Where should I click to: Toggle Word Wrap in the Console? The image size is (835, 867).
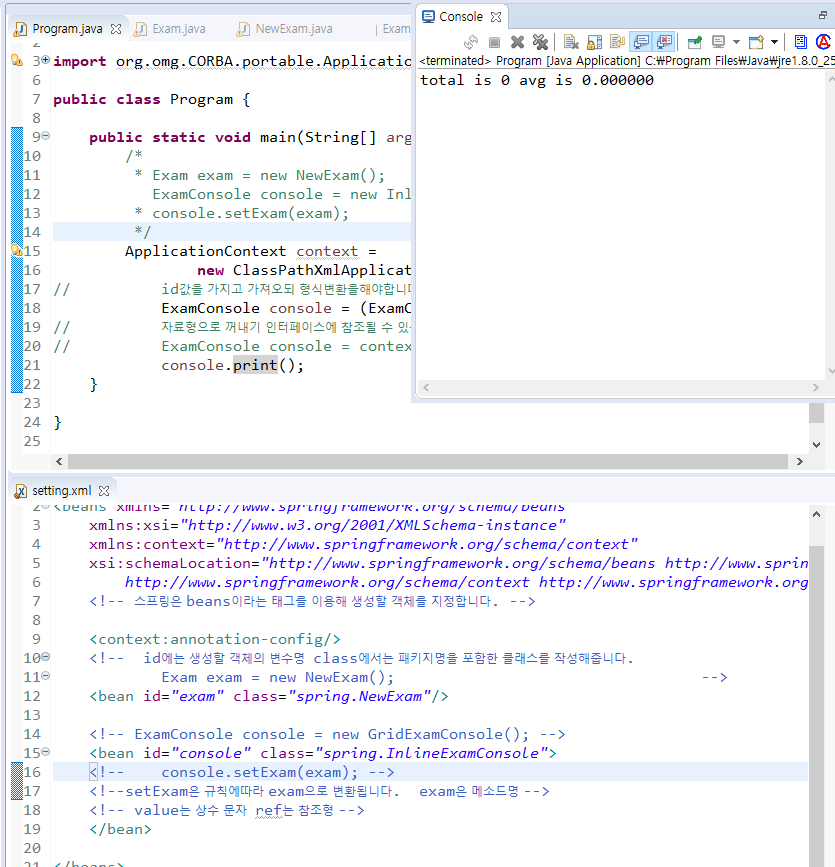[617, 42]
